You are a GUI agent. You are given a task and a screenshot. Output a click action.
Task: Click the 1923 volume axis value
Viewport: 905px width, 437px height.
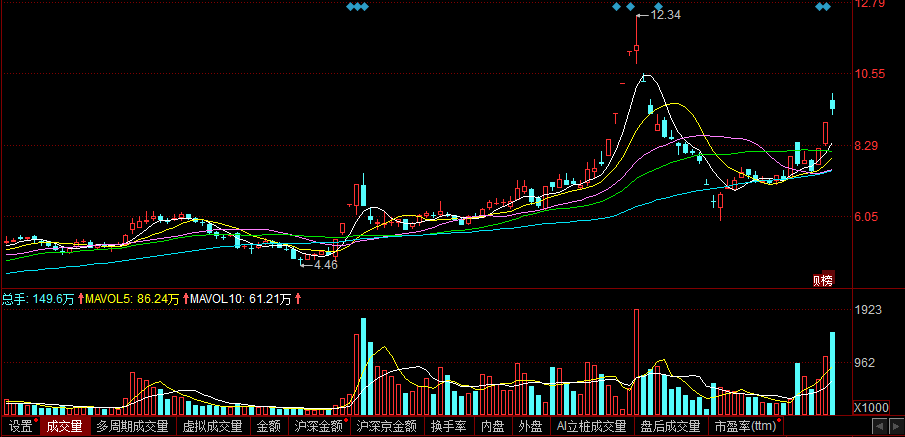tap(869, 310)
